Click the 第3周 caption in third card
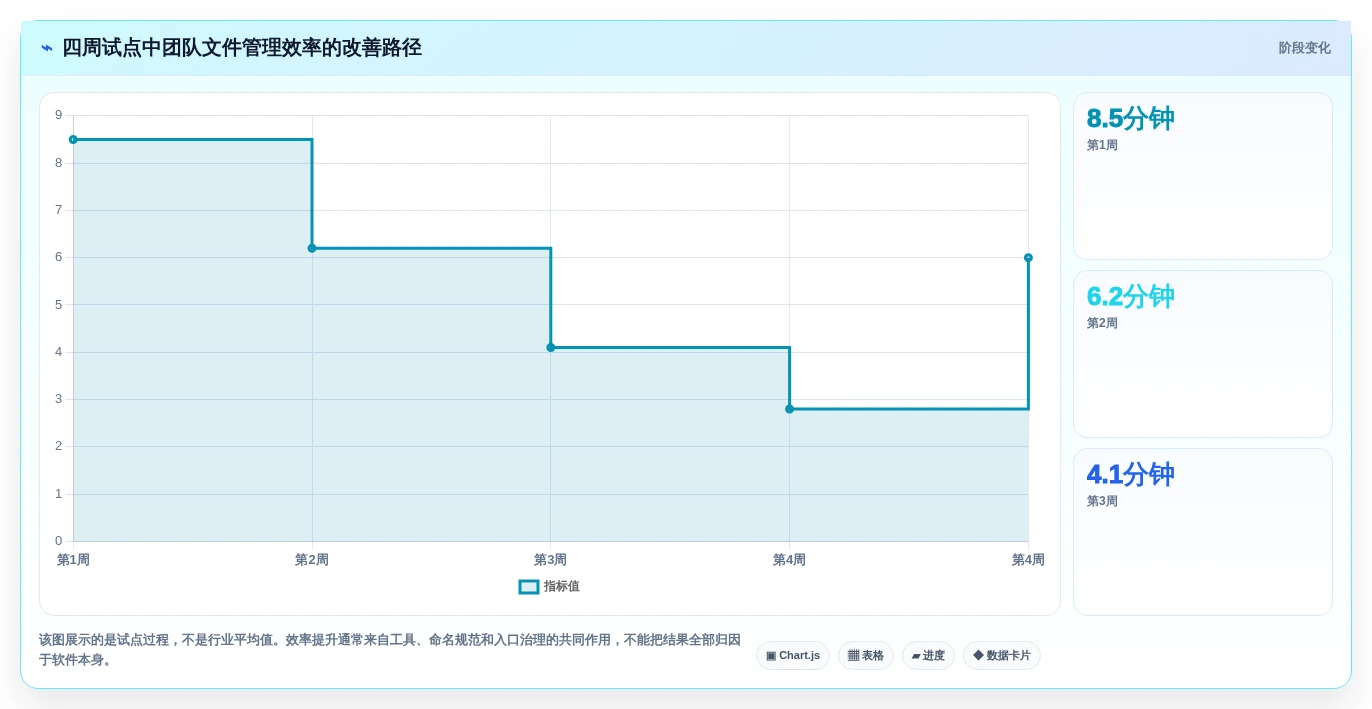The height and width of the screenshot is (709, 1372). click(x=1102, y=501)
